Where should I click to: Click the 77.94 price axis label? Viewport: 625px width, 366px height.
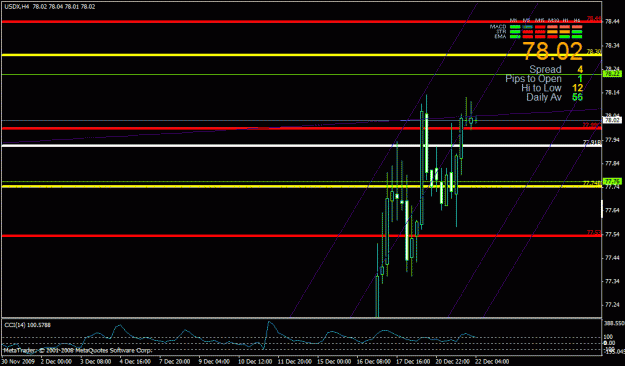coord(612,140)
